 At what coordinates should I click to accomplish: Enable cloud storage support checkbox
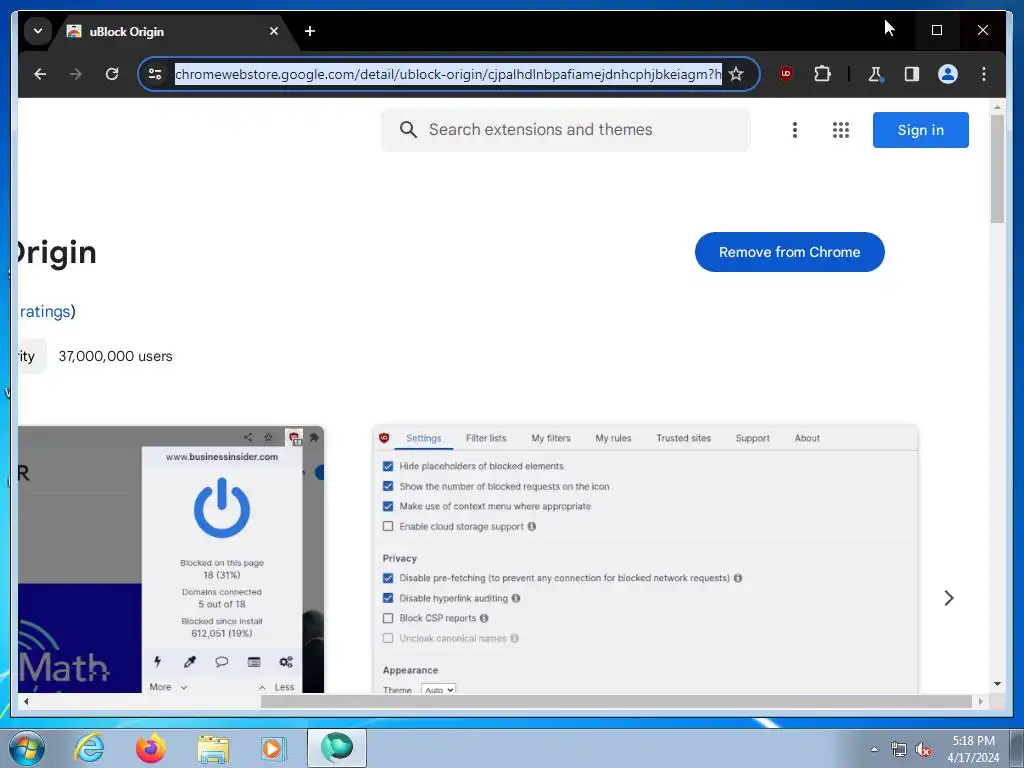click(388, 526)
